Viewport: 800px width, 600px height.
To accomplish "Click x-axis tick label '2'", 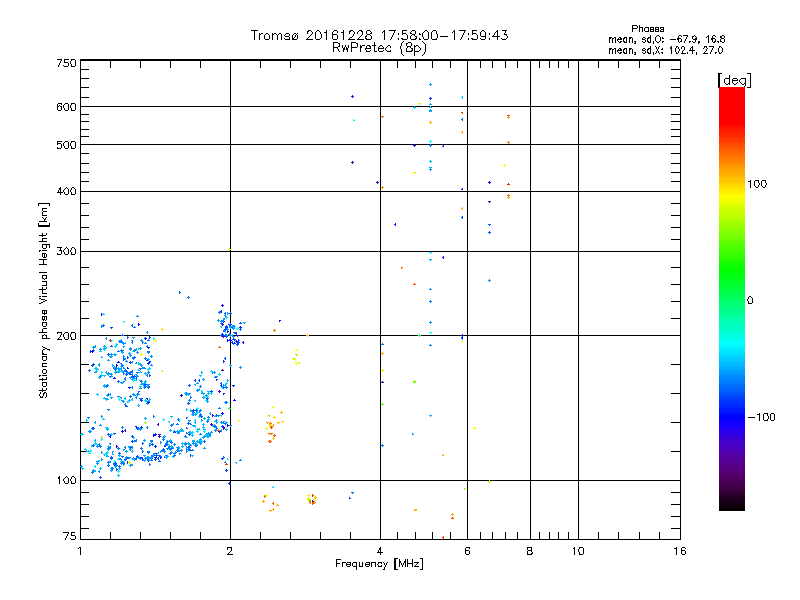I will 230,551.
